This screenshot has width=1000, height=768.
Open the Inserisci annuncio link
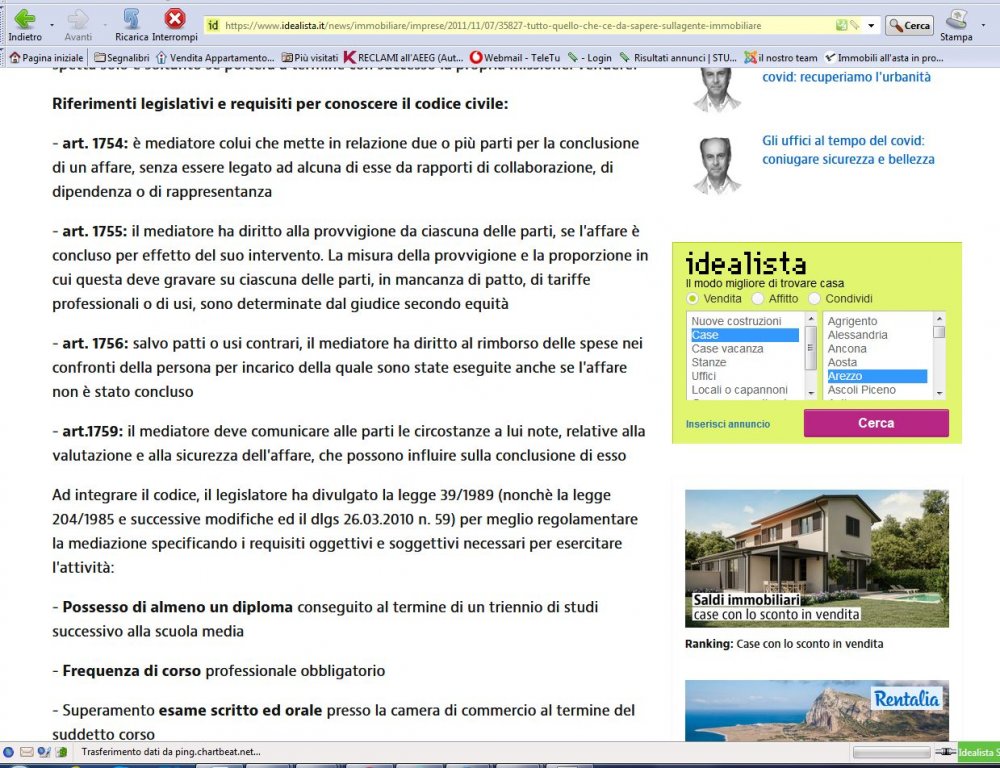728,424
